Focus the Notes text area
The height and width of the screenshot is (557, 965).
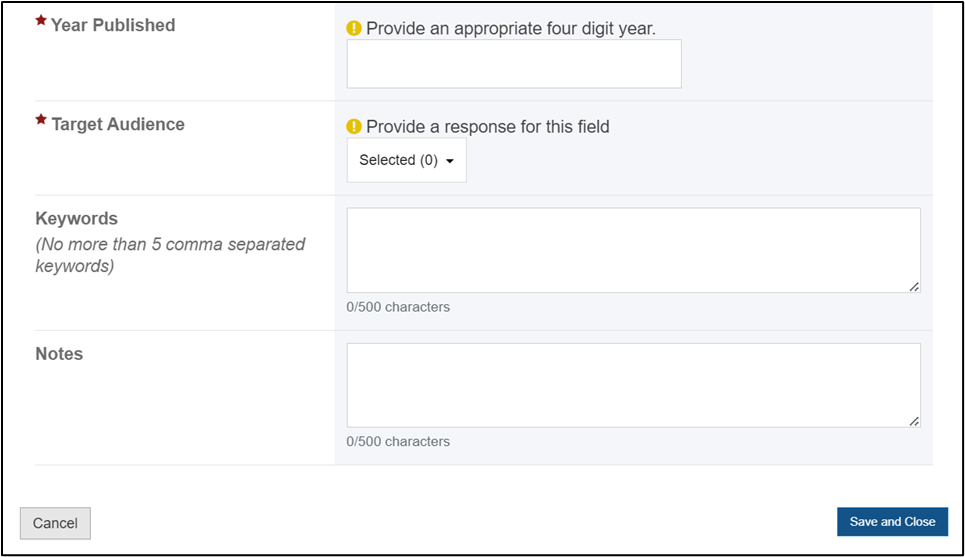point(633,385)
